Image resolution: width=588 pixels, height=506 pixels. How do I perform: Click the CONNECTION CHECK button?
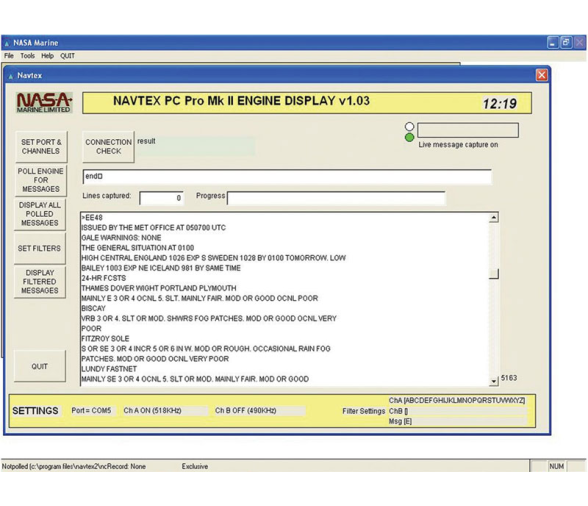(108, 147)
